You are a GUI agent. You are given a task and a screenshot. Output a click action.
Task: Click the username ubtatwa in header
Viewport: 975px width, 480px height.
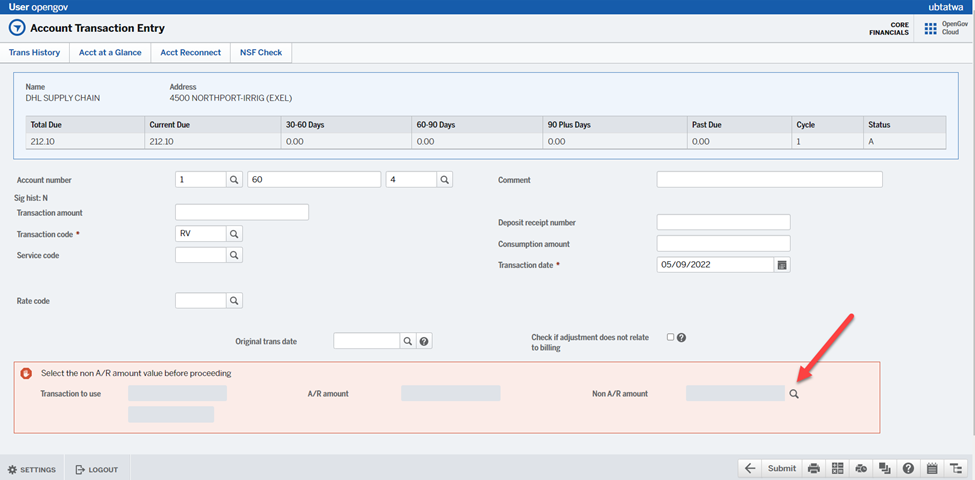coord(945,6)
